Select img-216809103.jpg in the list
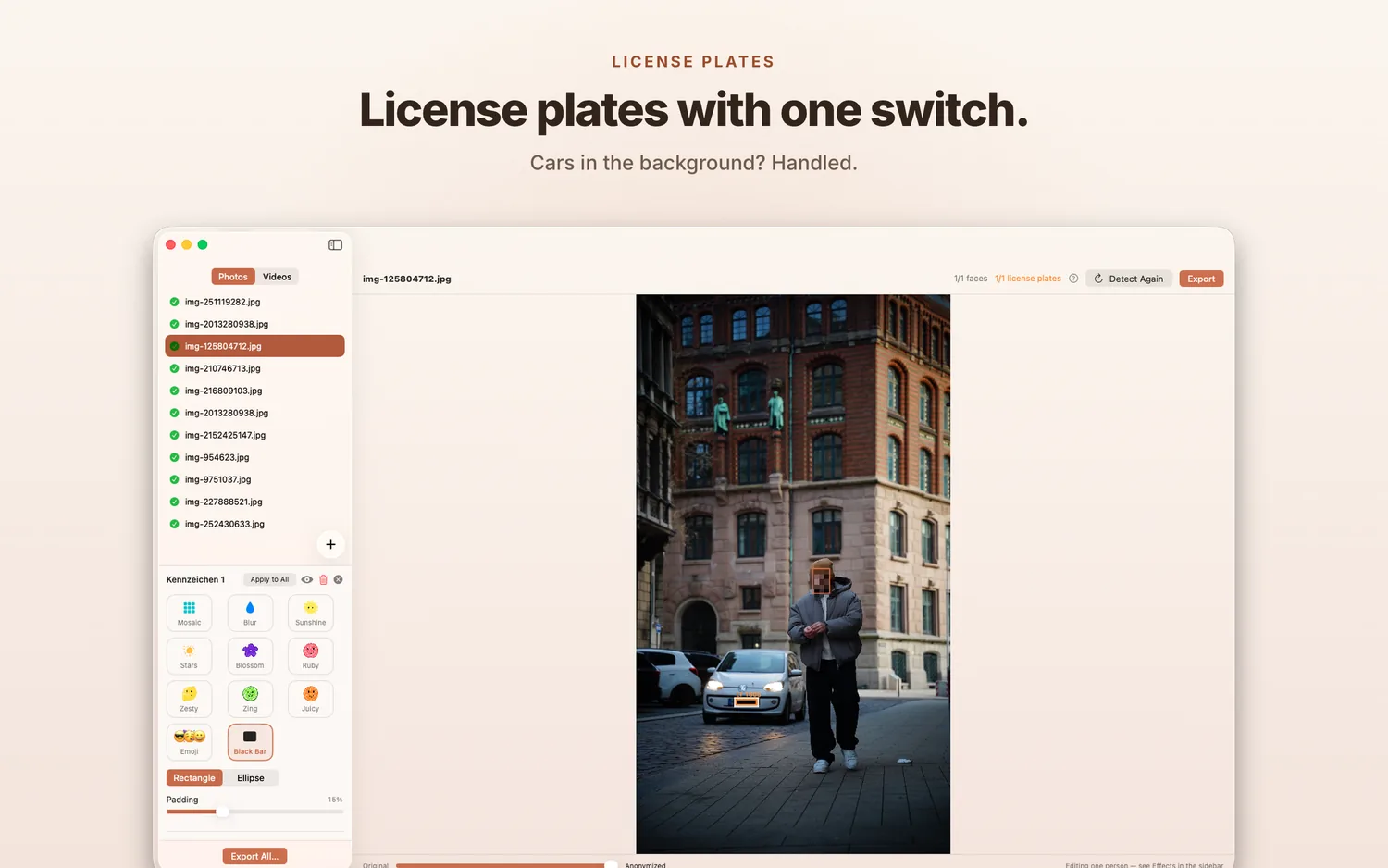1388x868 pixels. coord(254,391)
